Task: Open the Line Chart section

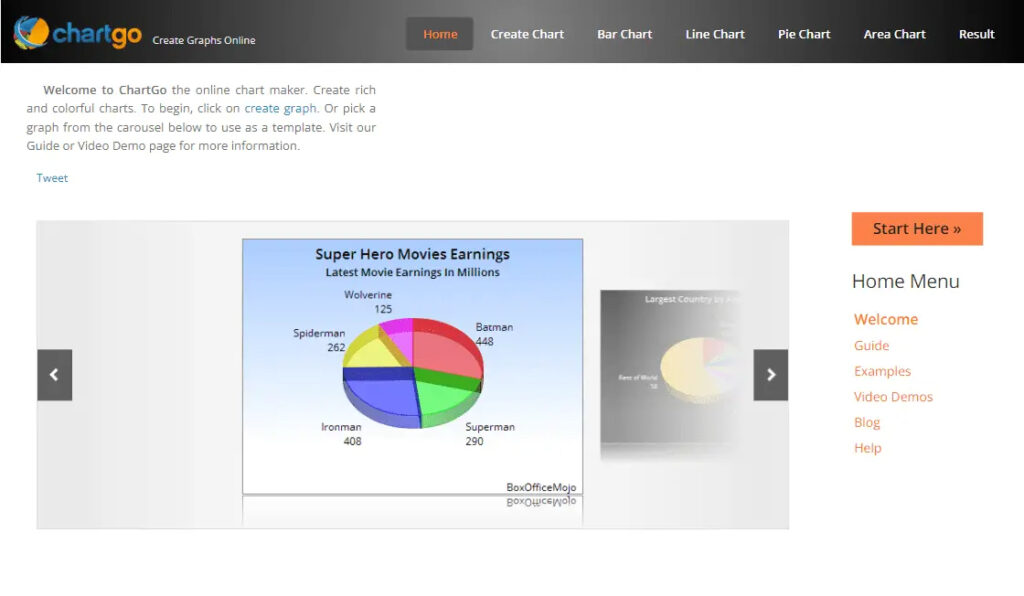Action: coord(715,33)
